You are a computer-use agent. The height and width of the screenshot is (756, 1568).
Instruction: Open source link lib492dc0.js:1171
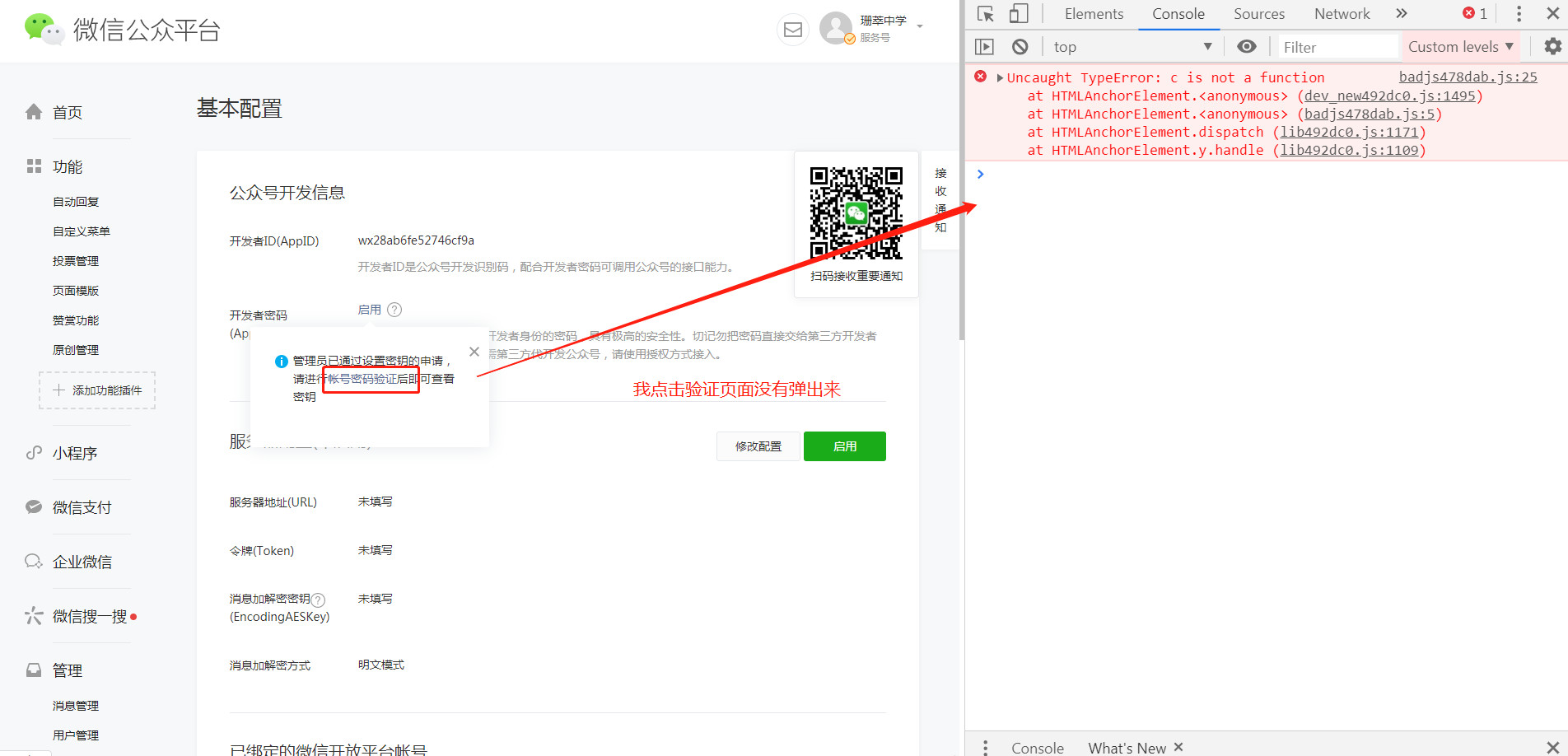[x=1349, y=133]
